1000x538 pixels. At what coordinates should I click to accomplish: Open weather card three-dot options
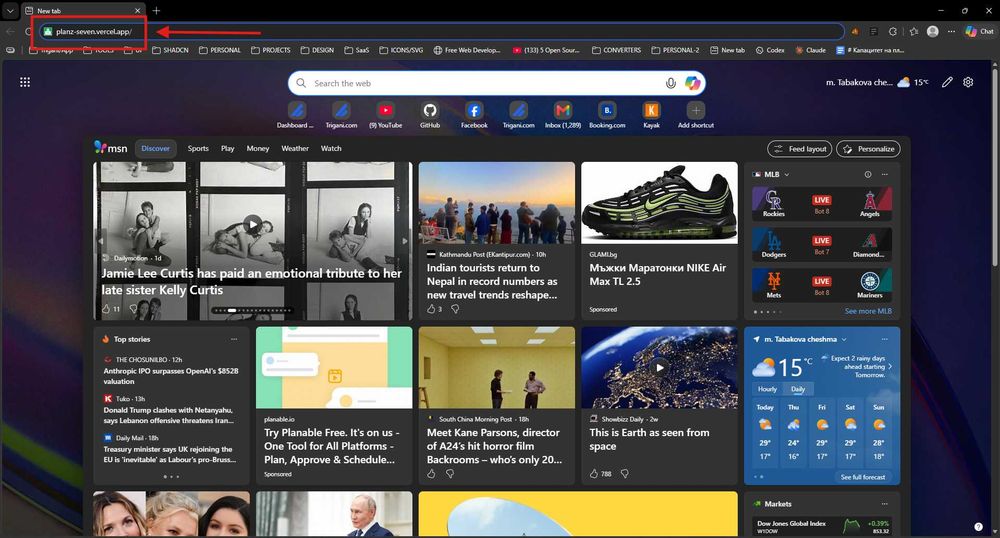click(x=885, y=339)
